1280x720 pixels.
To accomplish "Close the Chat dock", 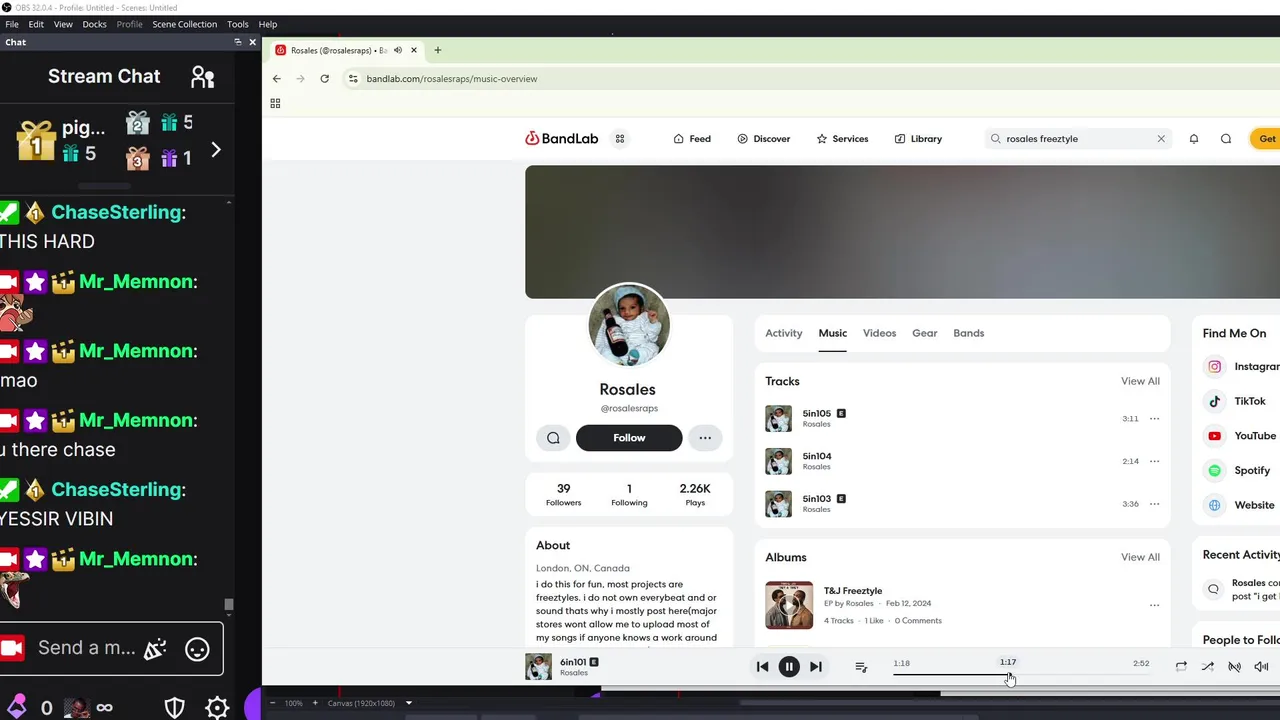I will point(252,42).
